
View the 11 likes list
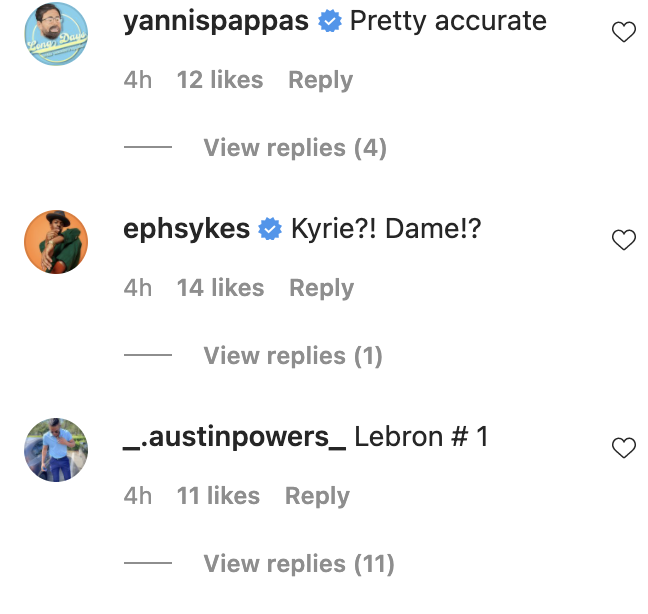coord(218,496)
